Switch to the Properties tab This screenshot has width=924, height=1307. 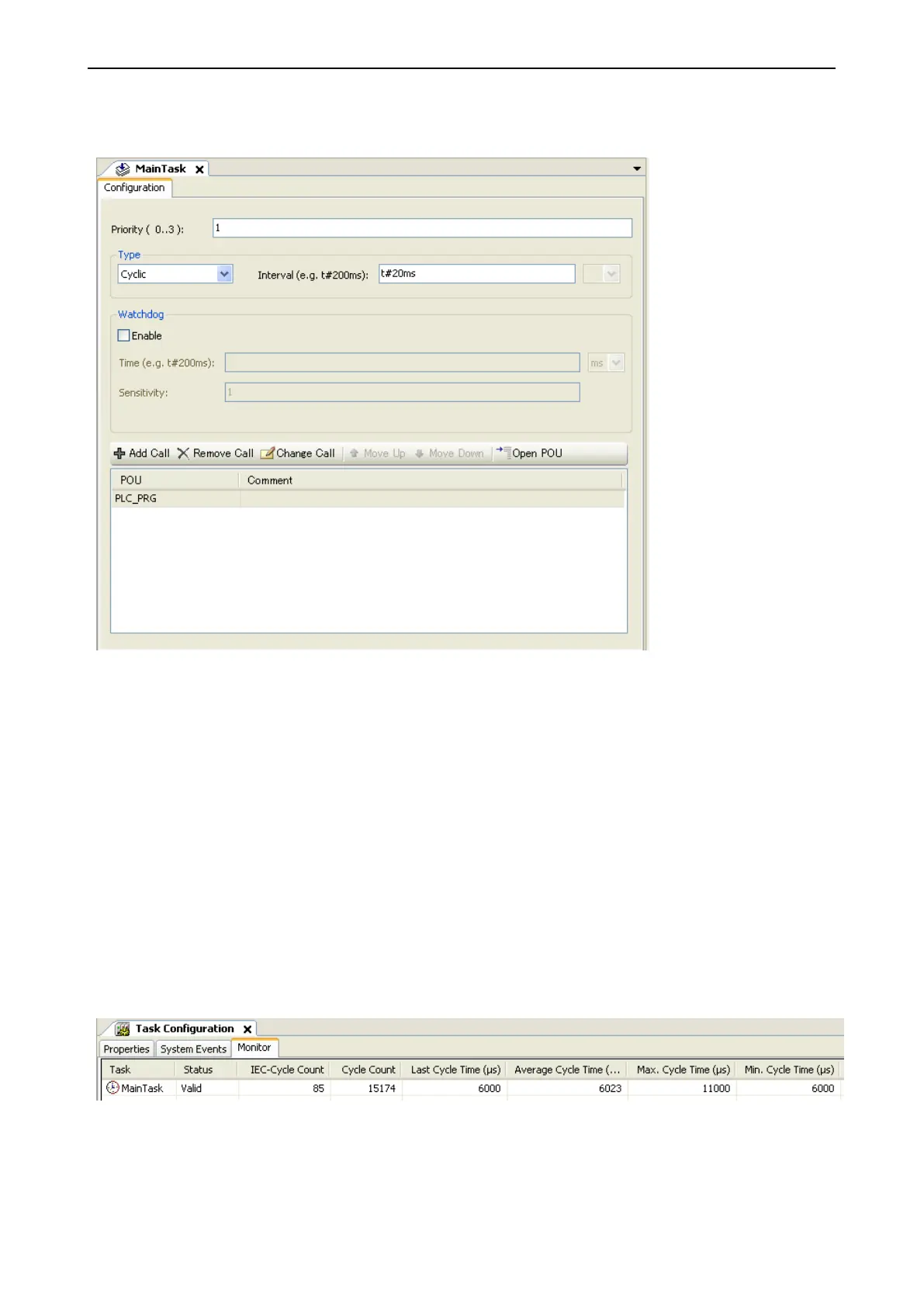(126, 1049)
